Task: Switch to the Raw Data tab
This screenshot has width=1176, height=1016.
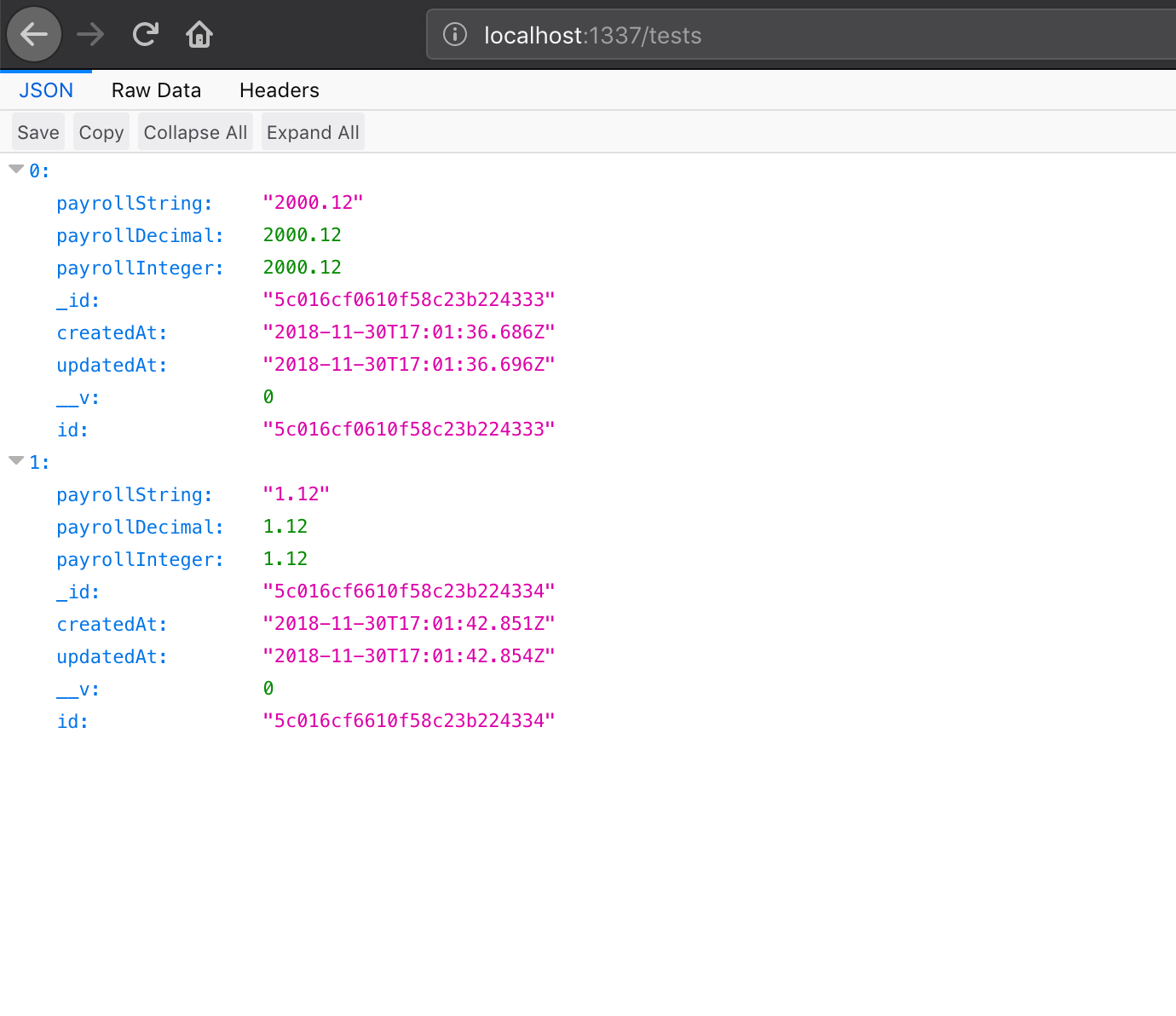Action: point(156,89)
